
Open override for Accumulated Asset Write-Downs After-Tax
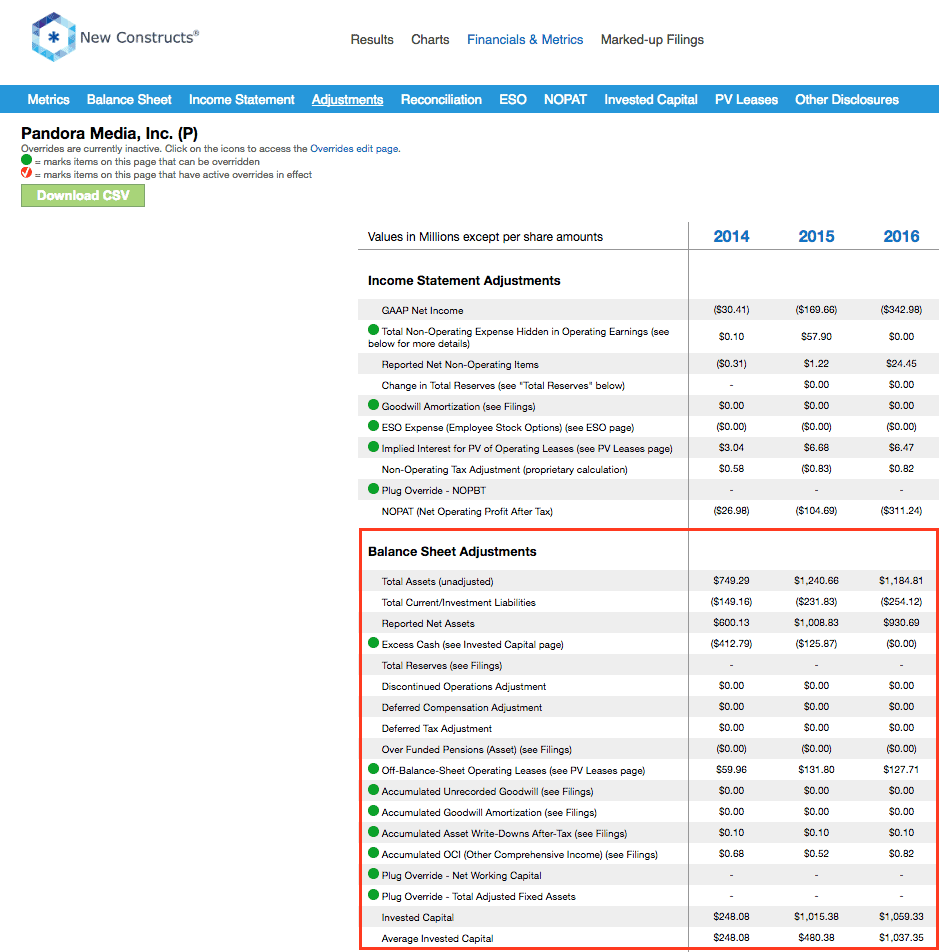coord(373,832)
